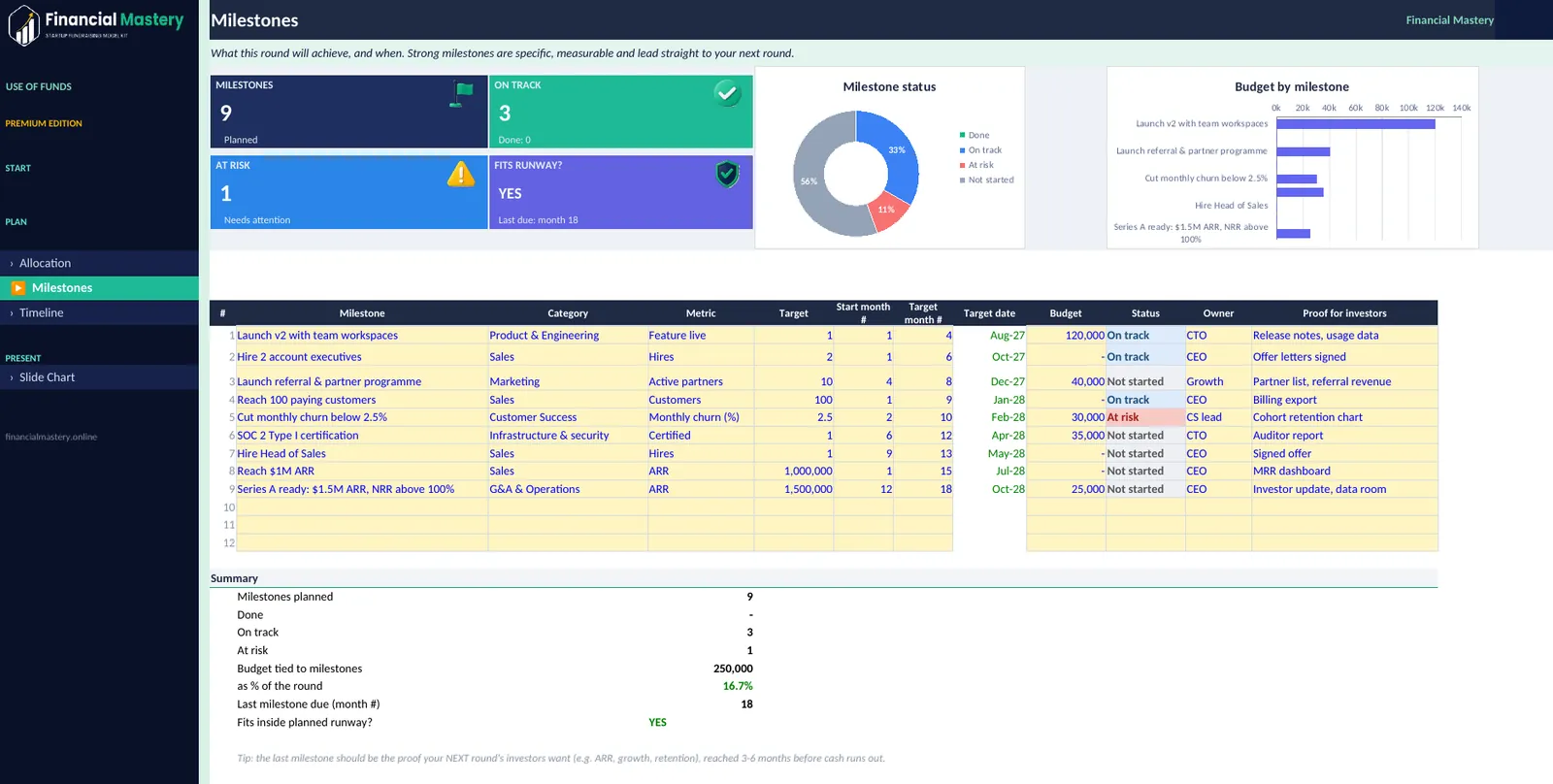This screenshot has height=784, width=1553.
Task: Click the PRESENT section label
Action: [22, 358]
